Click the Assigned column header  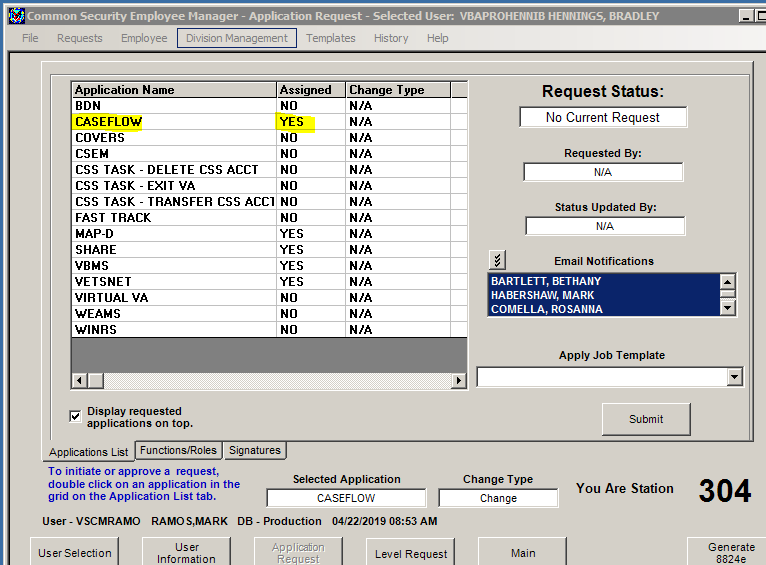point(311,90)
